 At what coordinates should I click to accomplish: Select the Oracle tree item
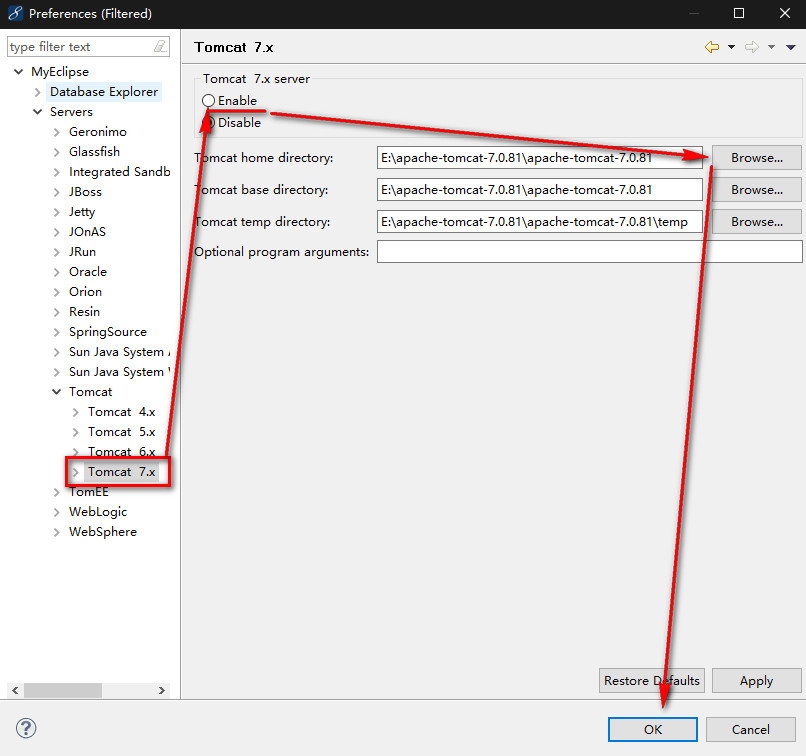pyautogui.click(x=88, y=272)
